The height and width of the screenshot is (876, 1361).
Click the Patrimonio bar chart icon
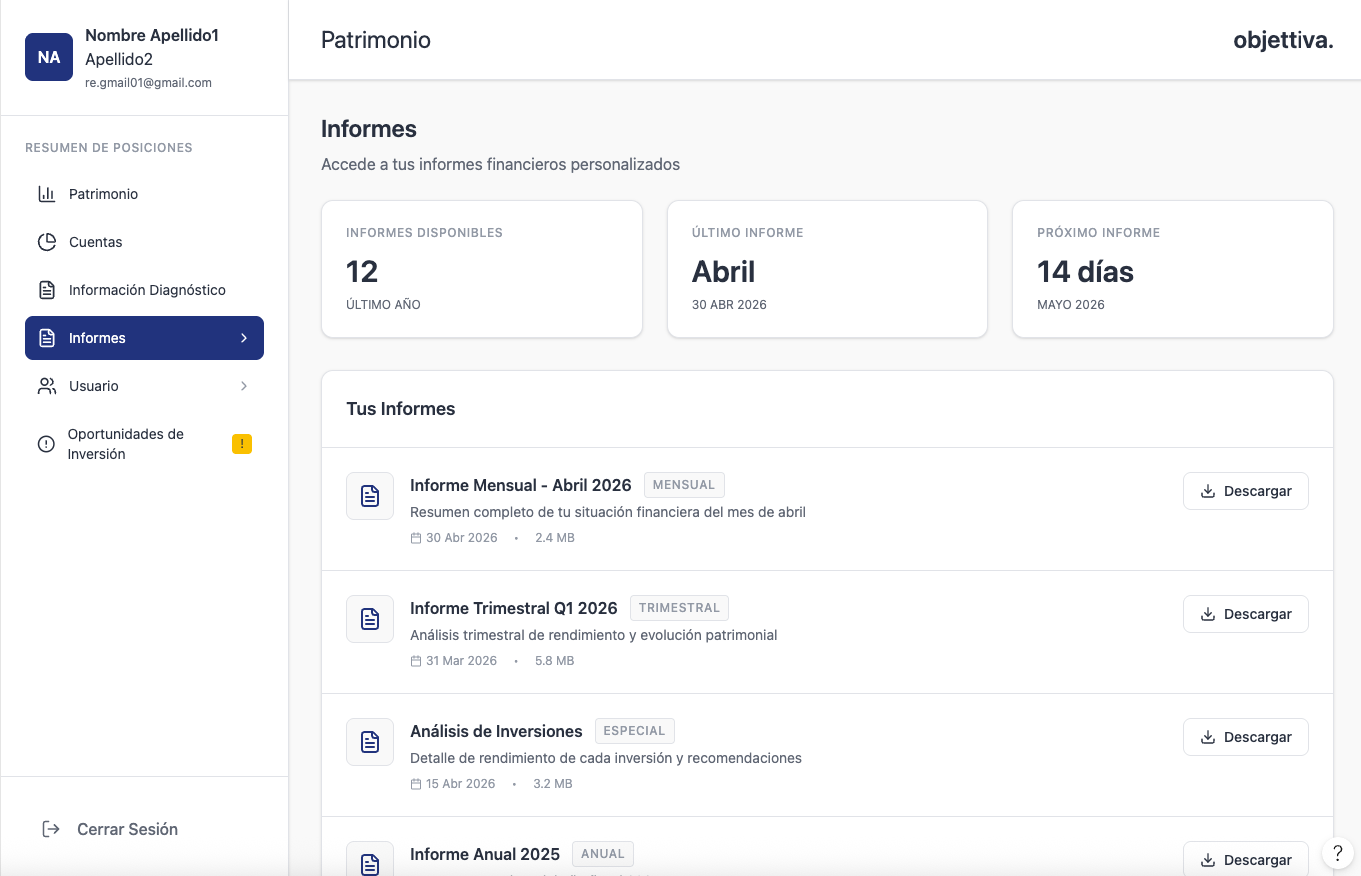(x=47, y=194)
